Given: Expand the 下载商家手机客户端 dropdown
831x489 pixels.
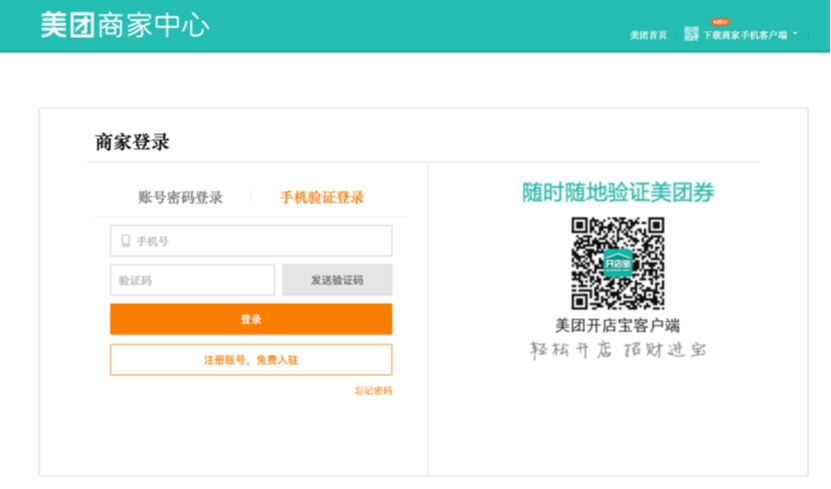Looking at the screenshot, I should pos(745,35).
